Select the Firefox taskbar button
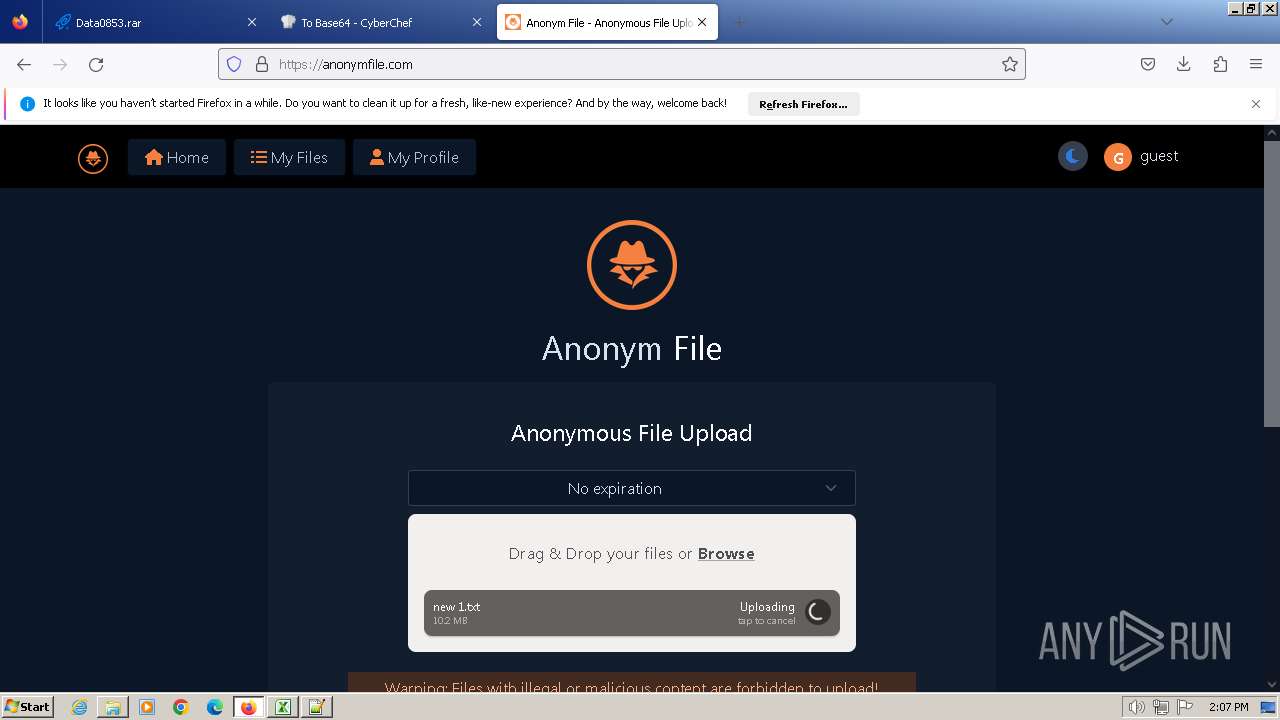 [x=249, y=707]
